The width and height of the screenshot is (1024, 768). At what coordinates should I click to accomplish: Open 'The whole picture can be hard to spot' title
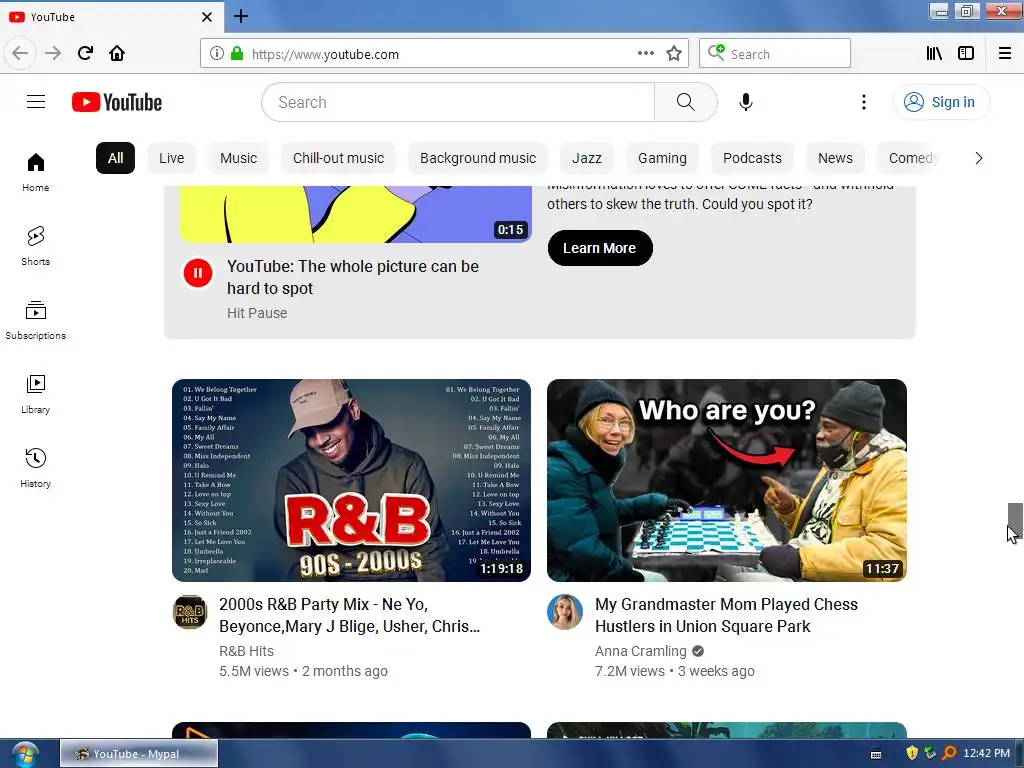(x=353, y=278)
